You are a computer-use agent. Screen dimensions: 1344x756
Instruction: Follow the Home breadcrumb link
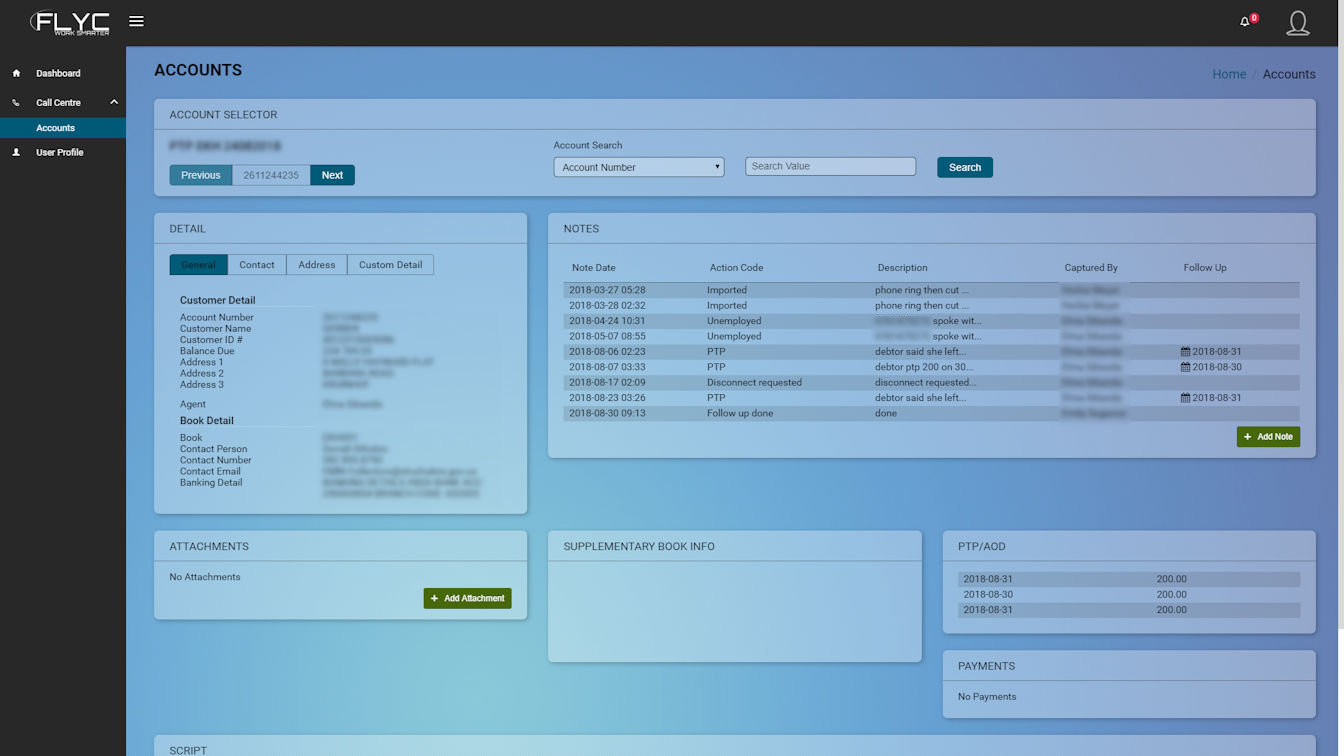click(1229, 74)
